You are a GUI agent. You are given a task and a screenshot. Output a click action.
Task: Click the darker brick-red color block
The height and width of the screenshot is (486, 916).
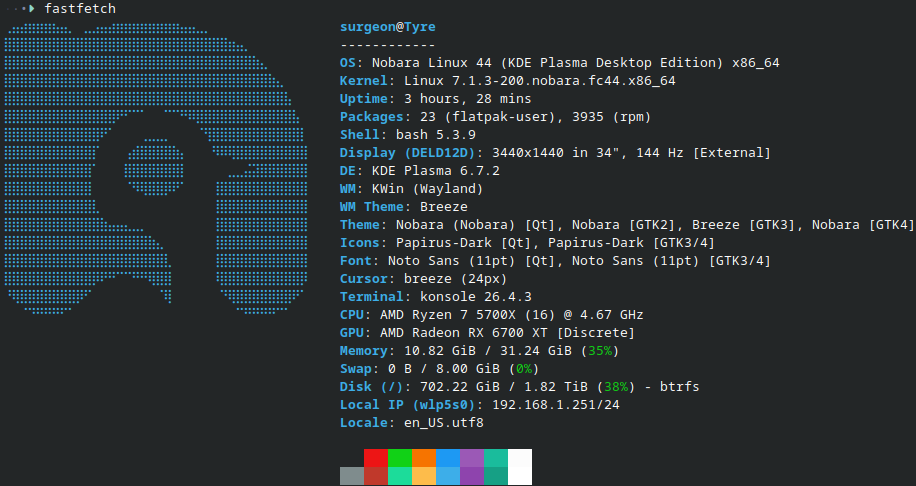pyautogui.click(x=376, y=476)
